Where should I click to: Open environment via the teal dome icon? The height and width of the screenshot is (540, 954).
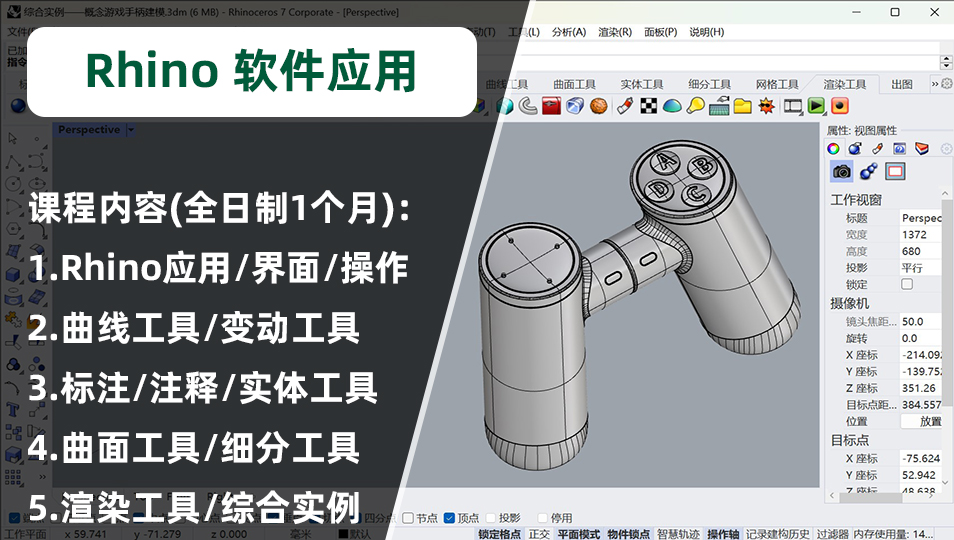click(x=672, y=106)
